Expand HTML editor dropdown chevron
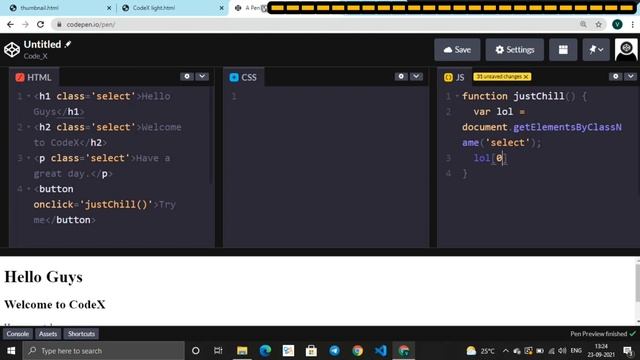The height and width of the screenshot is (360, 640). (202, 76)
